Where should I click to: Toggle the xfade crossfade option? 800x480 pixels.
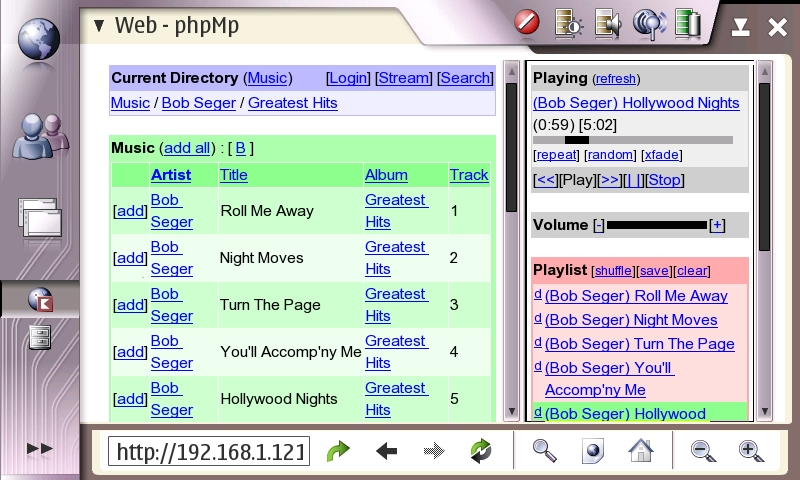pos(661,155)
